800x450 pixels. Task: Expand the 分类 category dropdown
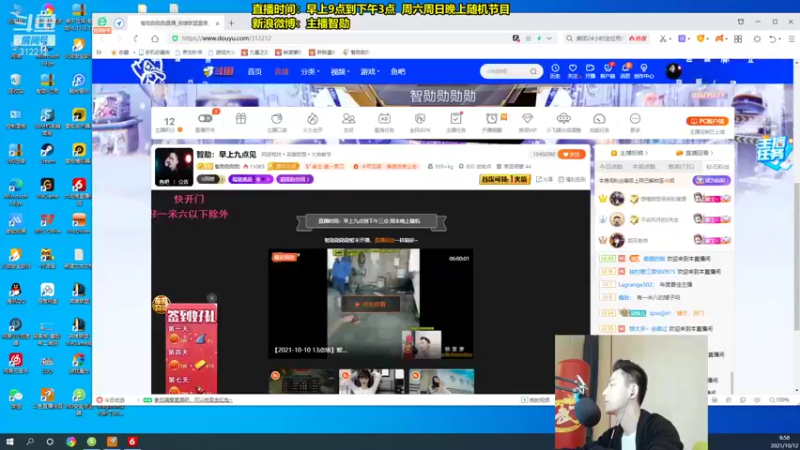310,72
